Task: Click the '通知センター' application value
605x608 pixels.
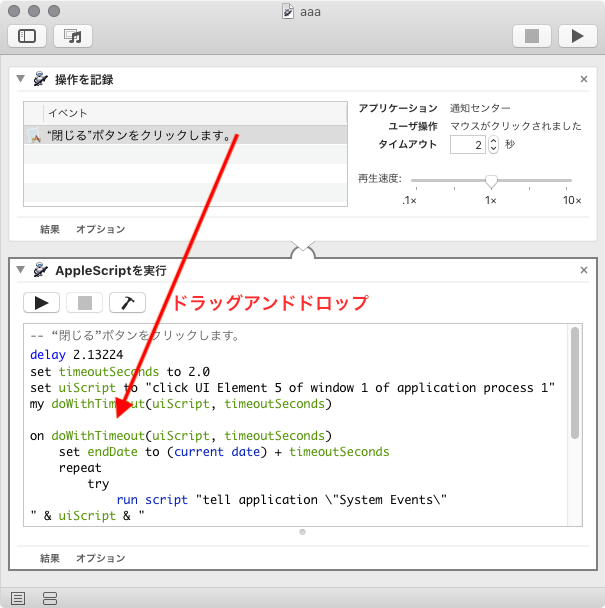Action: click(480, 108)
